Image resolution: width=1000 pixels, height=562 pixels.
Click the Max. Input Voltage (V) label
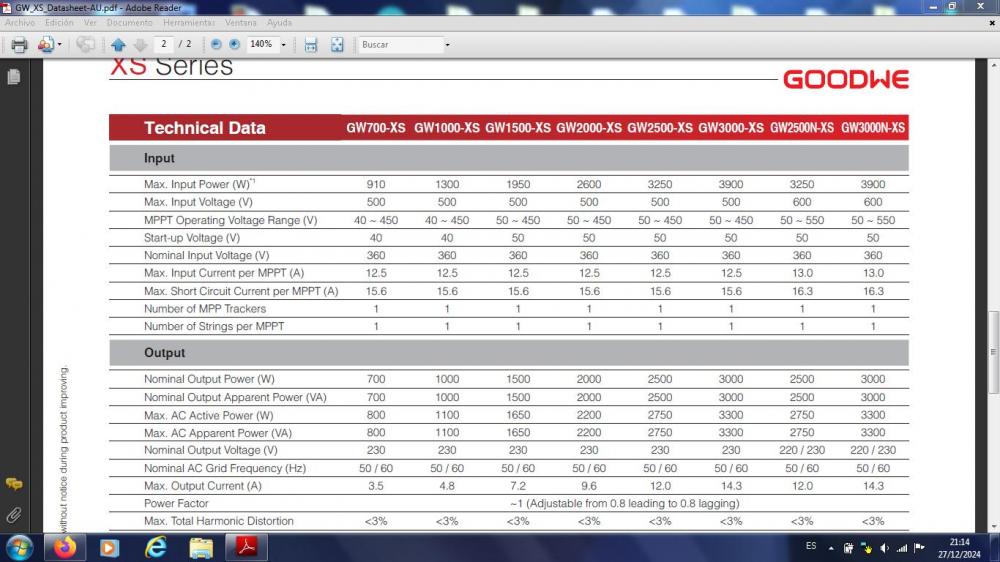coord(198,202)
